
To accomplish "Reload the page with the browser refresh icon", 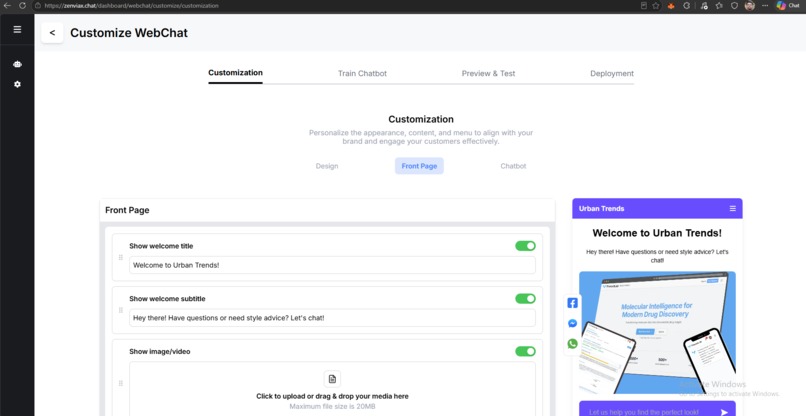I will 22,6.
